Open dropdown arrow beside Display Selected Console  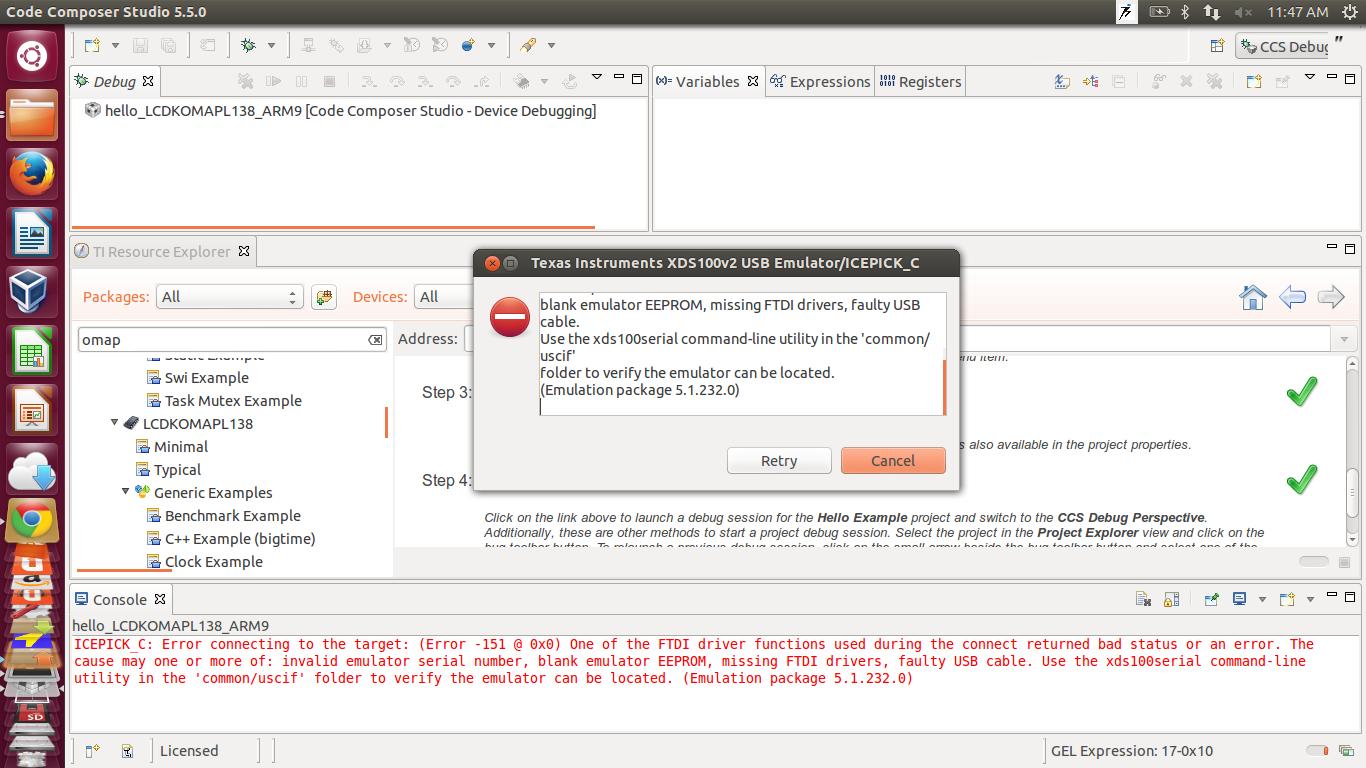(x=1262, y=600)
